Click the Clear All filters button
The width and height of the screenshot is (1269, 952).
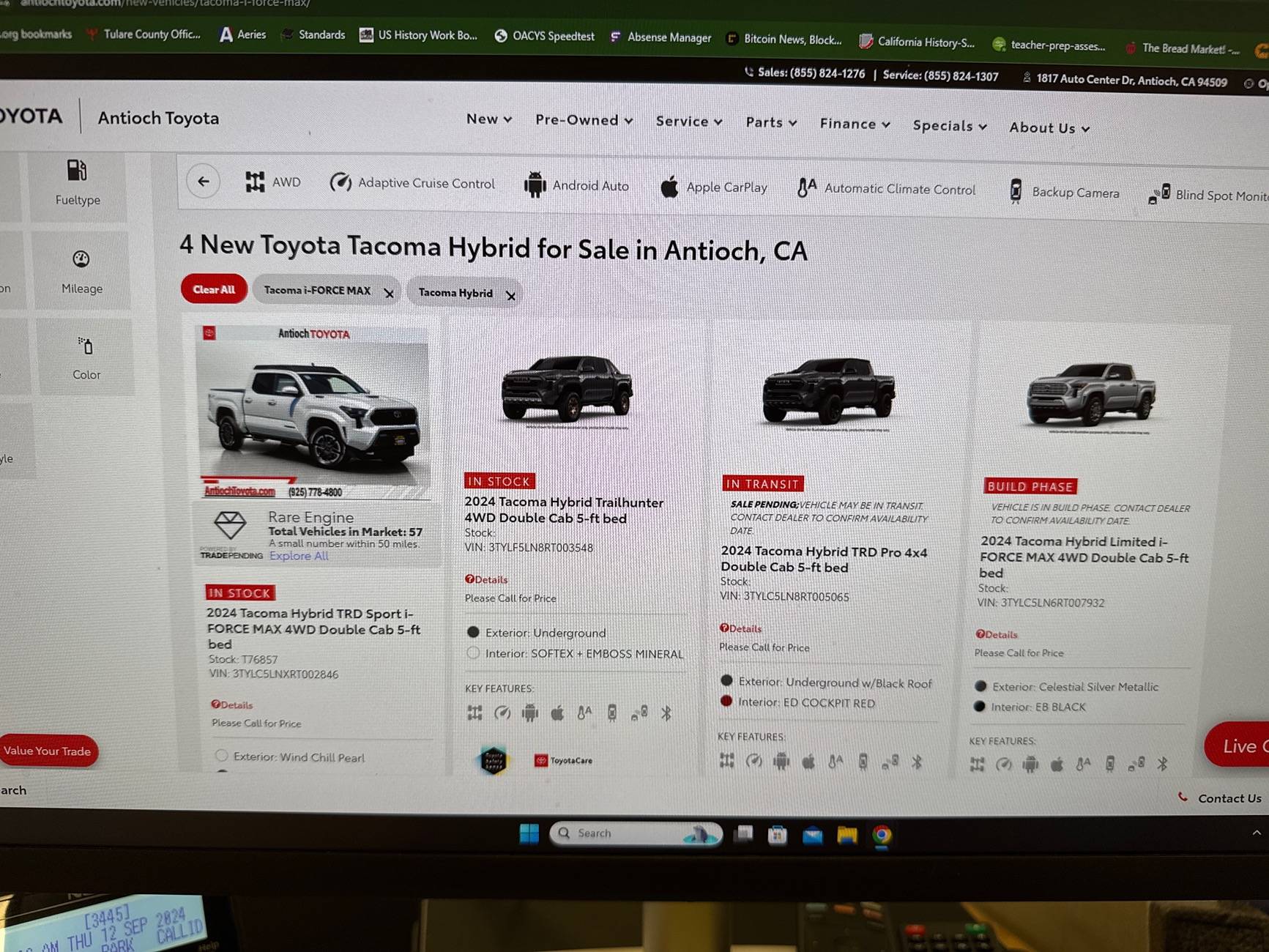tap(214, 289)
